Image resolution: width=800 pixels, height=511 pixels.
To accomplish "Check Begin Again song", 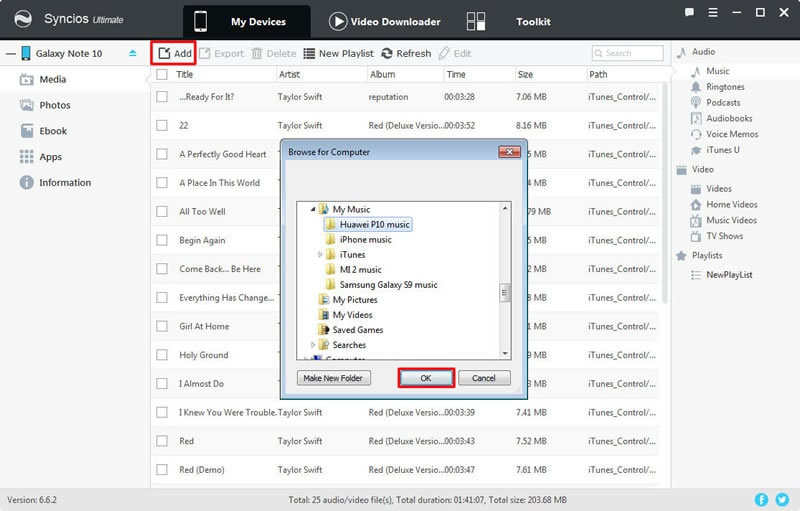I will 162,240.
